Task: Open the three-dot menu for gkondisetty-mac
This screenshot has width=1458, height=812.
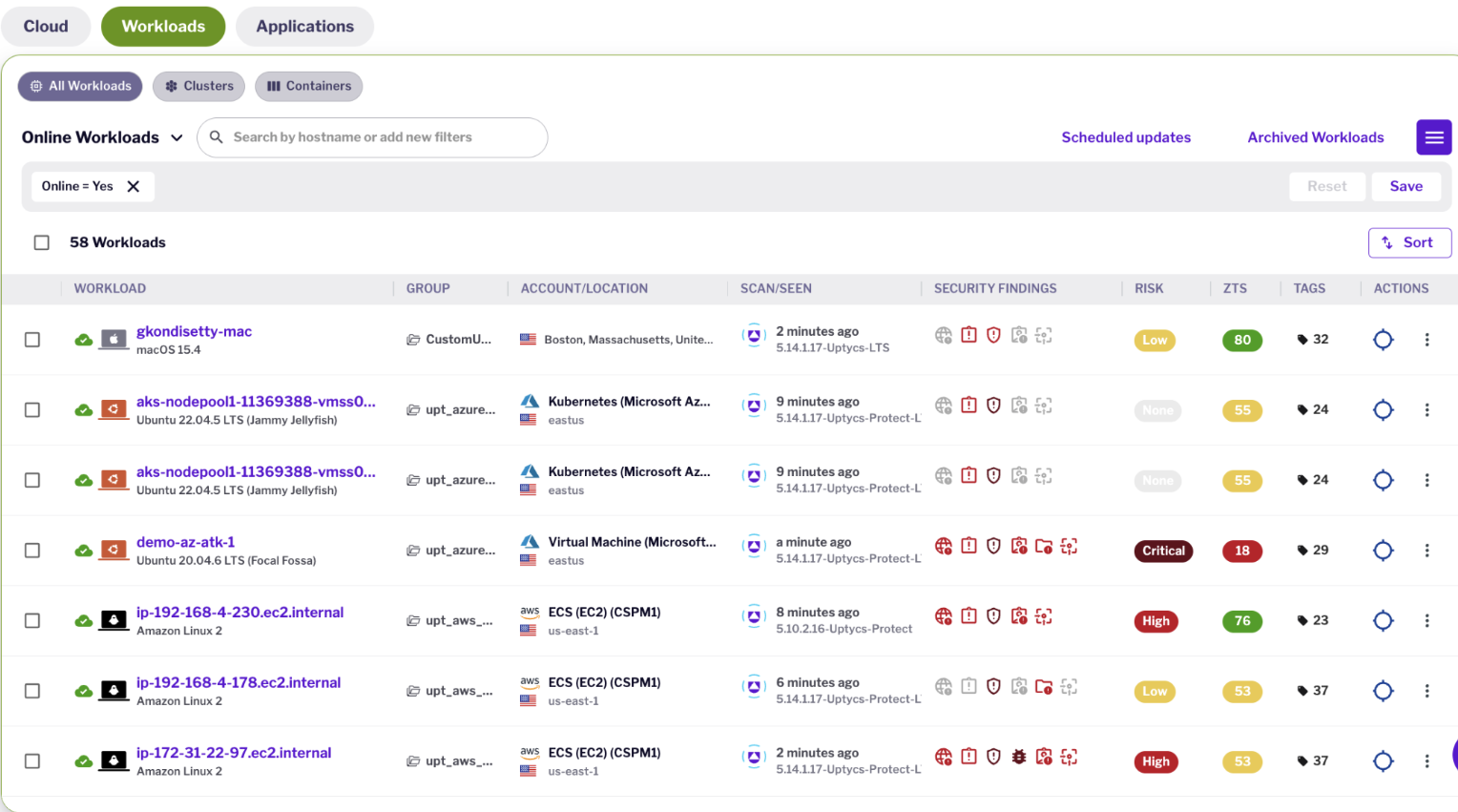Action: coord(1427,339)
